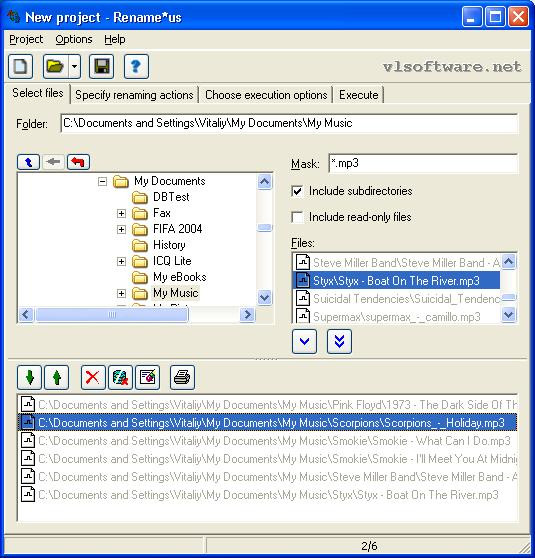Screen dimensions: 535x558
Task: Click the Mask input field
Action: 423,163
